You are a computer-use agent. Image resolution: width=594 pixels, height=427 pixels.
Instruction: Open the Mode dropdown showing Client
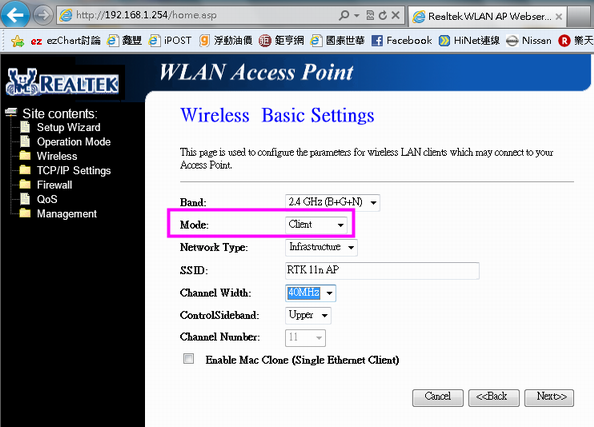coord(316,225)
